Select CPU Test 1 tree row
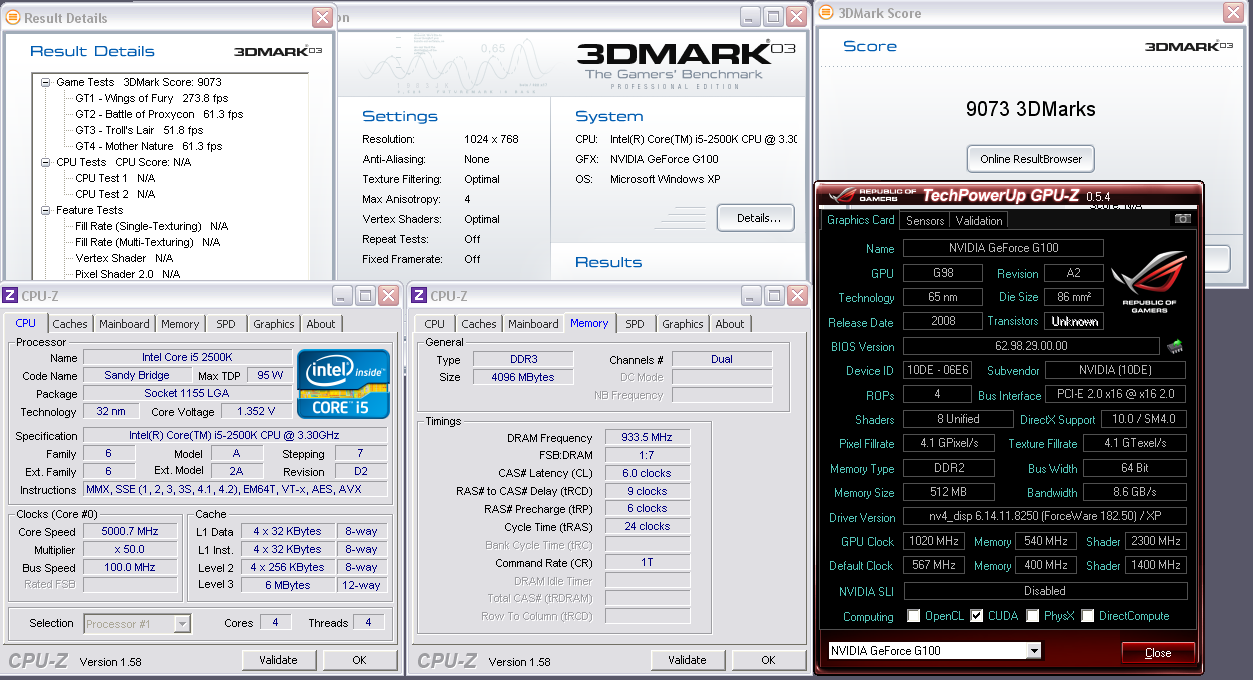This screenshot has width=1253, height=680. tap(115, 178)
